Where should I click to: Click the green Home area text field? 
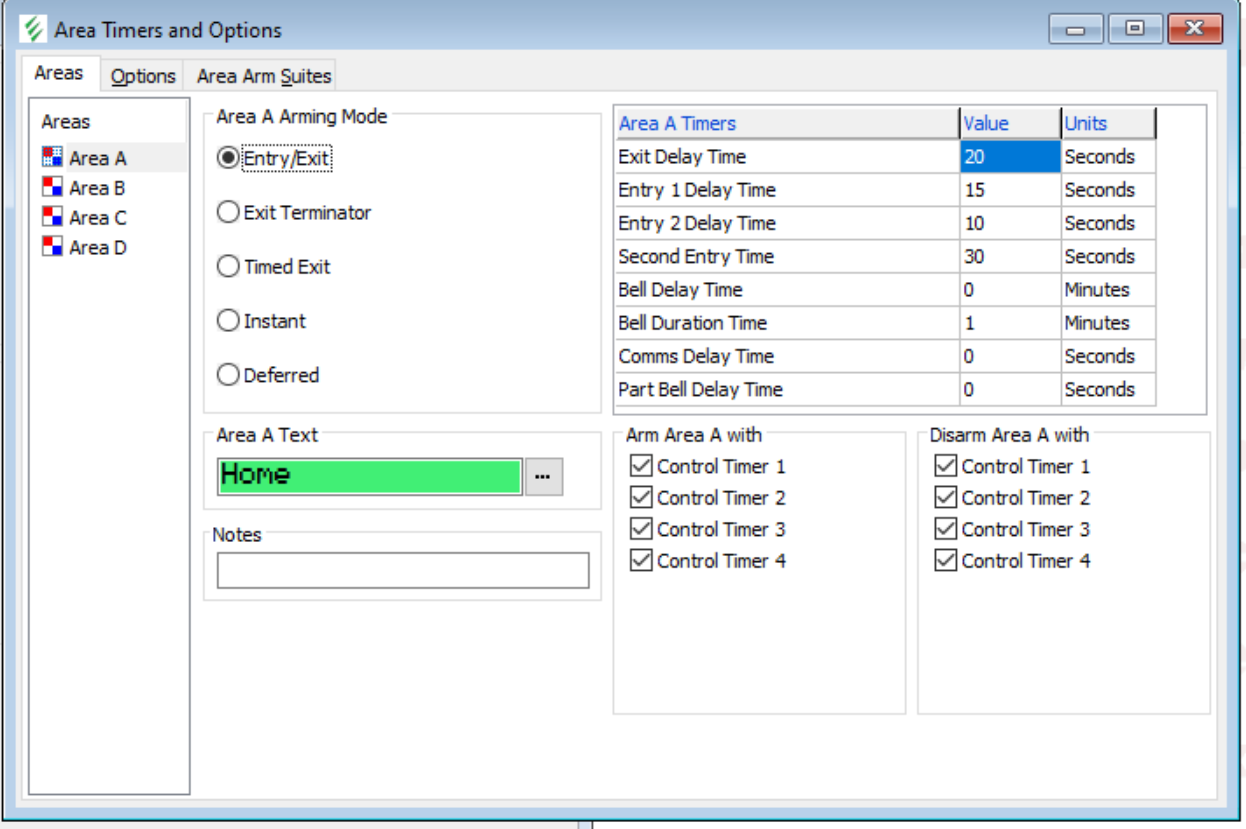click(x=369, y=476)
